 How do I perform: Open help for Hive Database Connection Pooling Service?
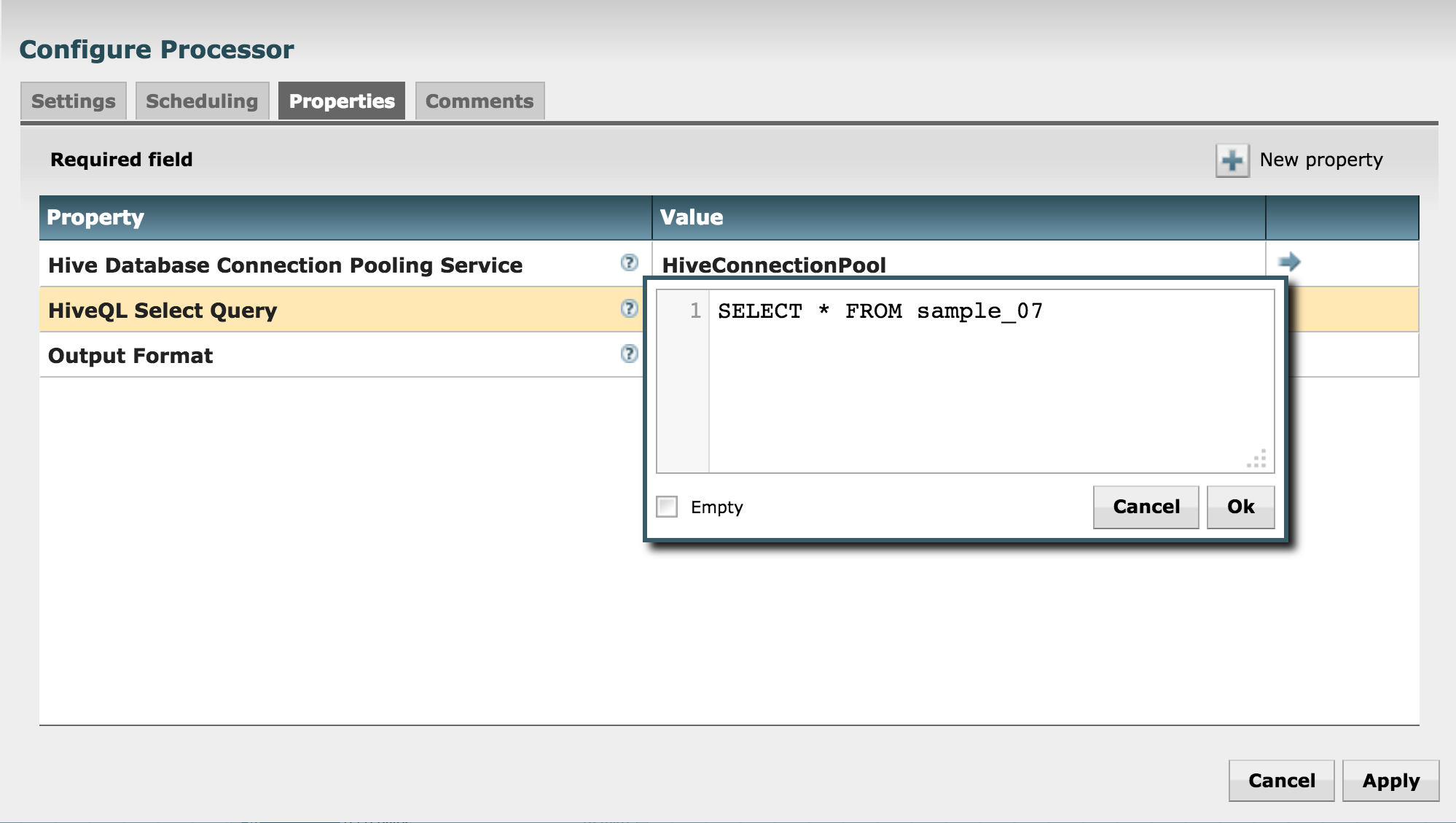[x=628, y=264]
